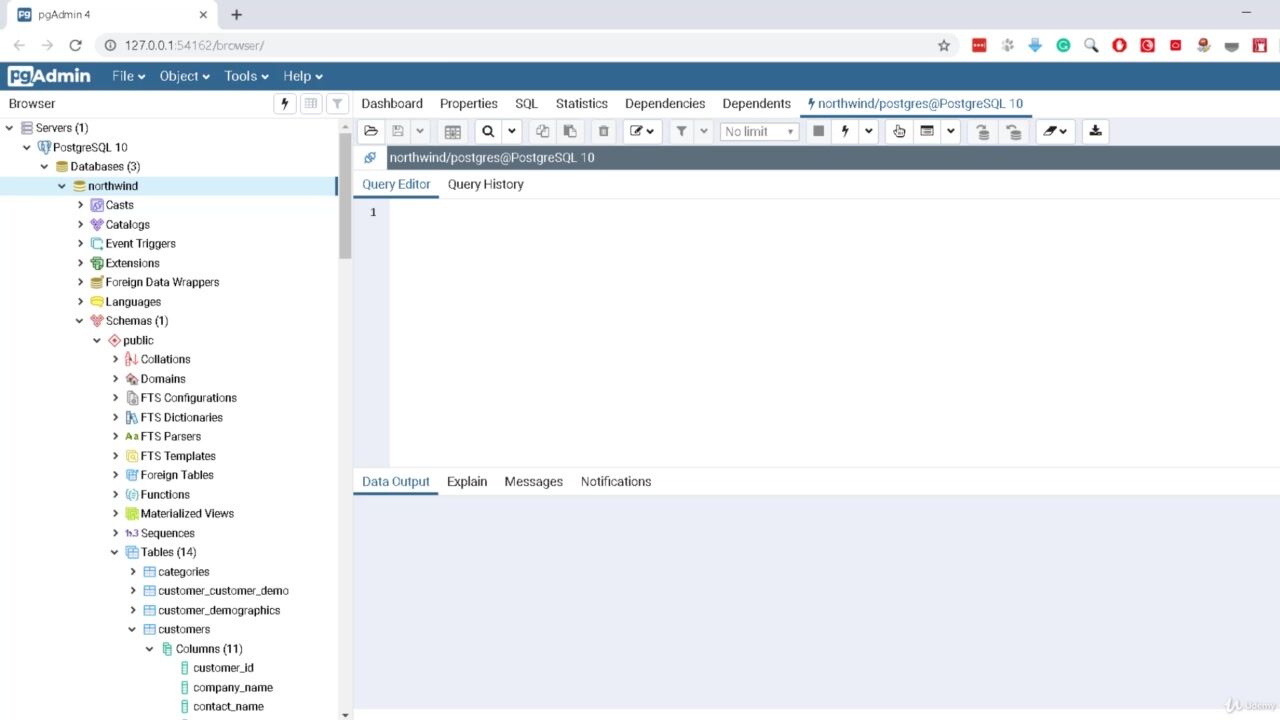Switch to the Messages tab

[534, 481]
